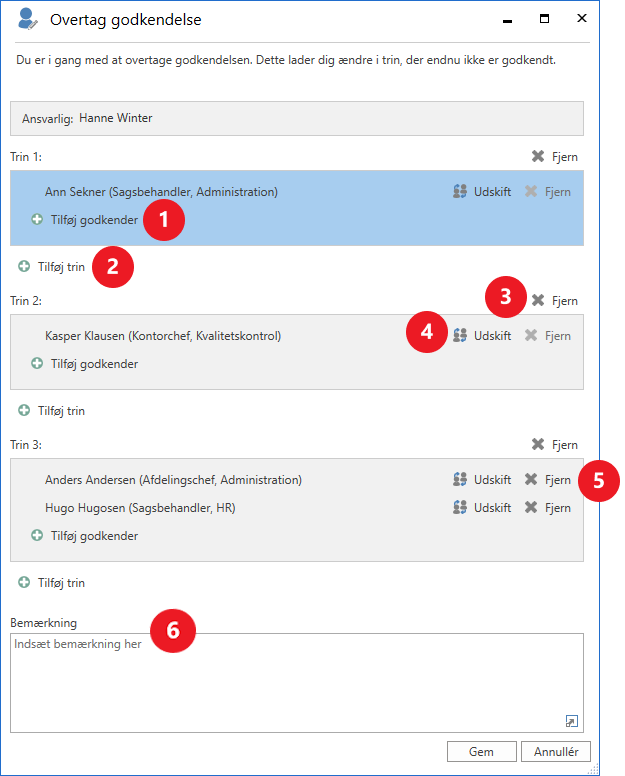Click Udskift label for Ann Sekner
The image size is (625, 776).
point(492,192)
